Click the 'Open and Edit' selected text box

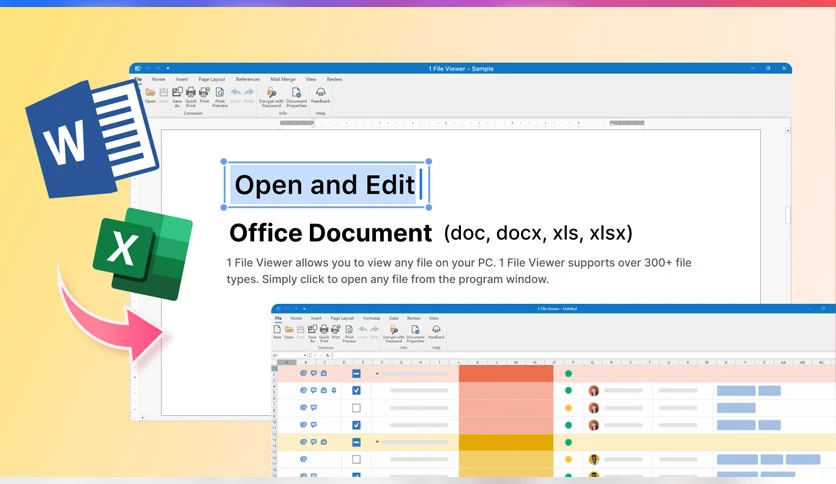pos(326,184)
